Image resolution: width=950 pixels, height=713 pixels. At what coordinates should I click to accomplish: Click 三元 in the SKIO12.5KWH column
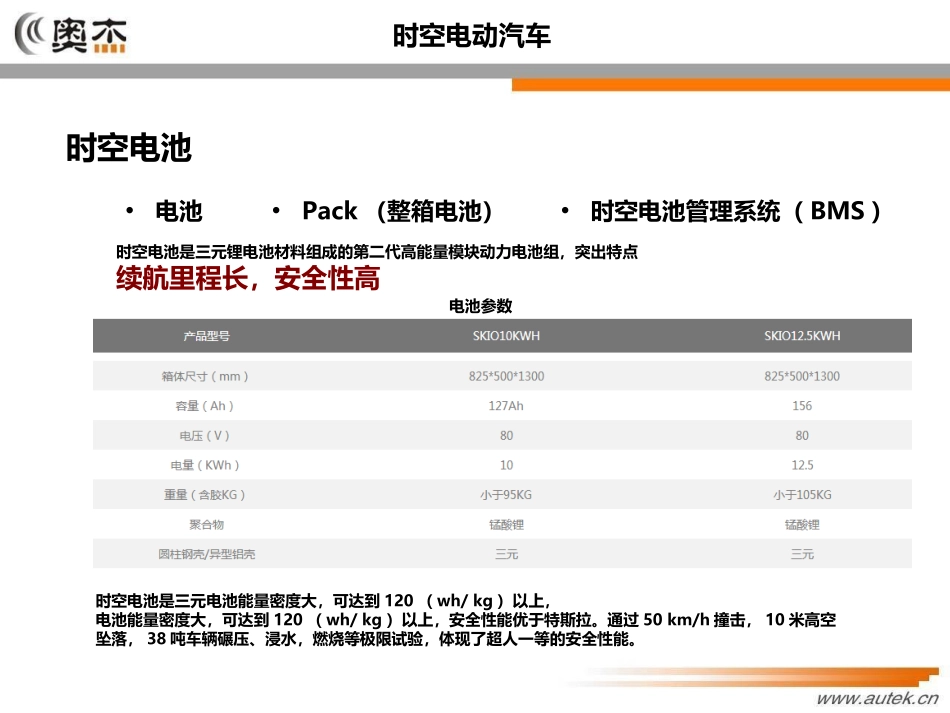tap(802, 554)
